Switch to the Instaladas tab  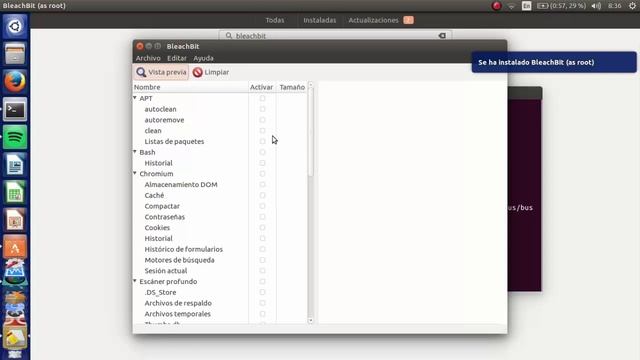click(320, 20)
